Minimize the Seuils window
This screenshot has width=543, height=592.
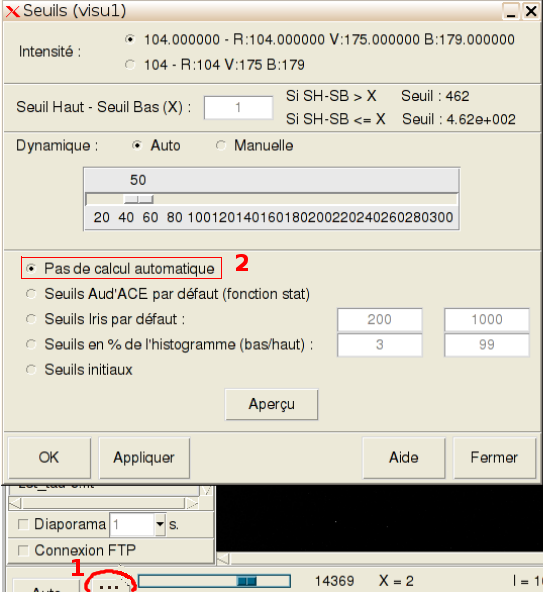511,12
